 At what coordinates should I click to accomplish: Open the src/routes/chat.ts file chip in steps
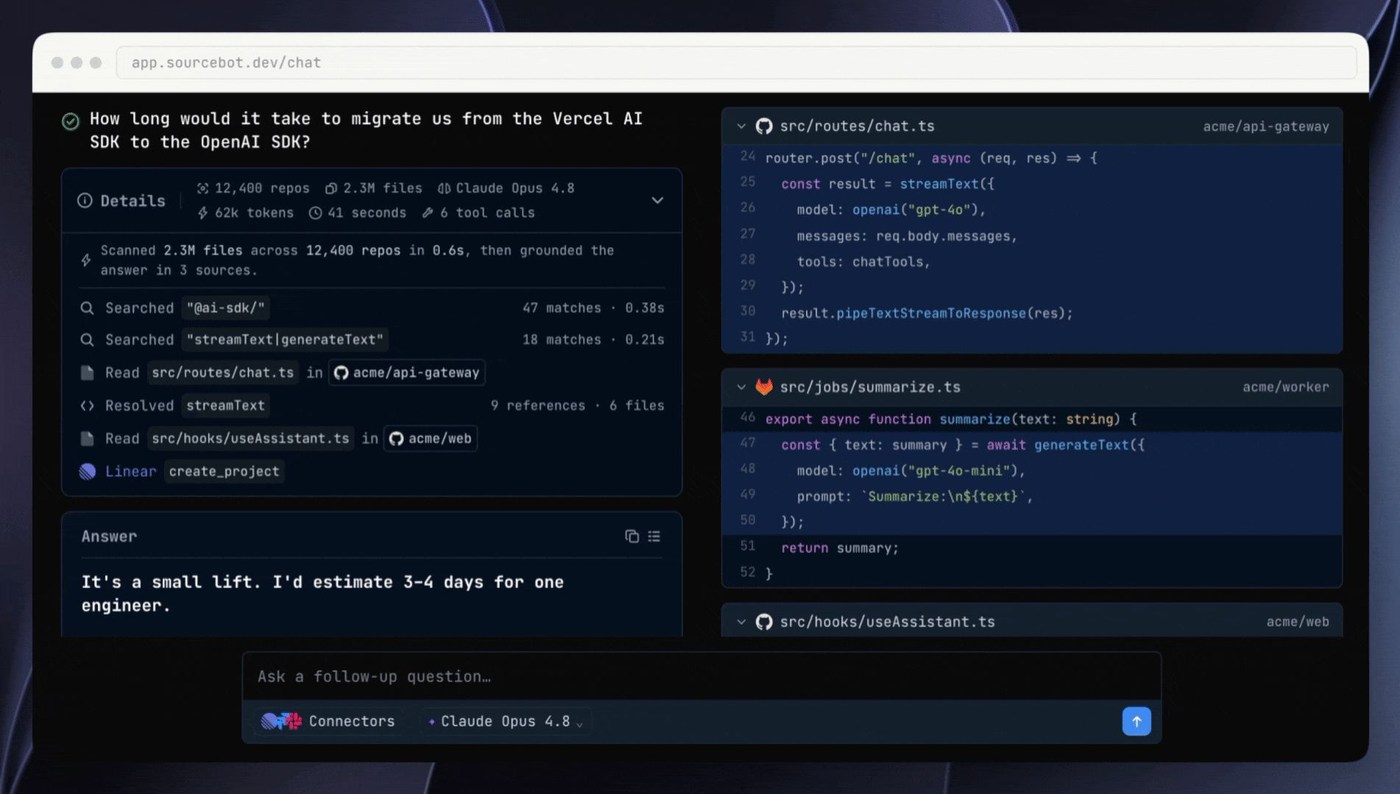[224, 373]
